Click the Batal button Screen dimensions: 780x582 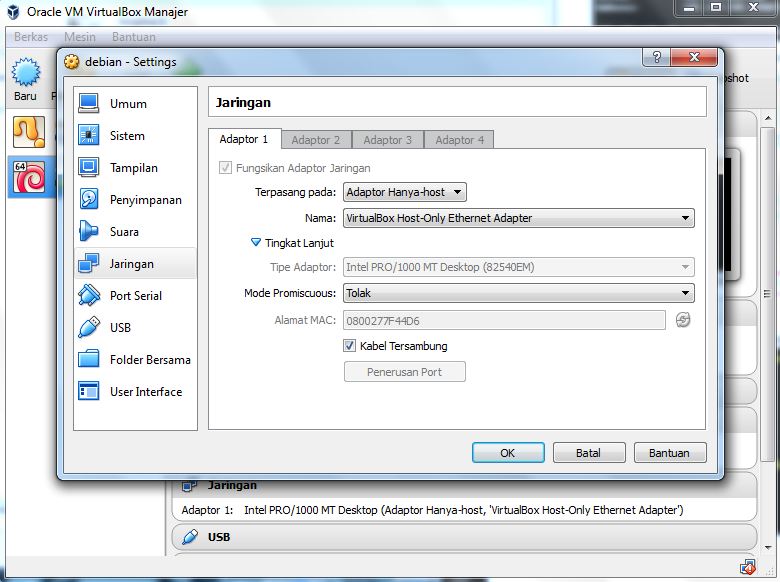pyautogui.click(x=588, y=453)
